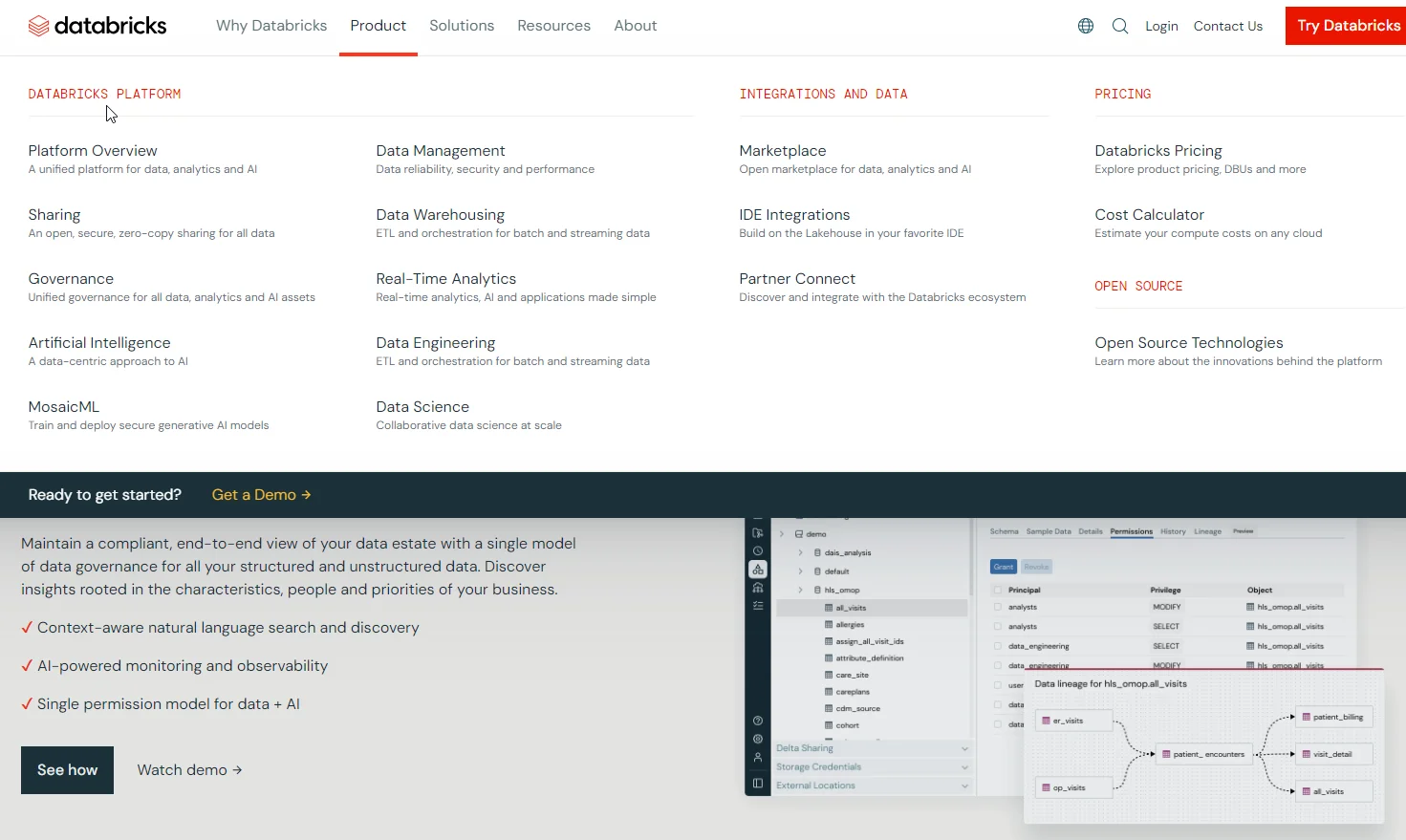Click the Get a Demo link

[261, 495]
